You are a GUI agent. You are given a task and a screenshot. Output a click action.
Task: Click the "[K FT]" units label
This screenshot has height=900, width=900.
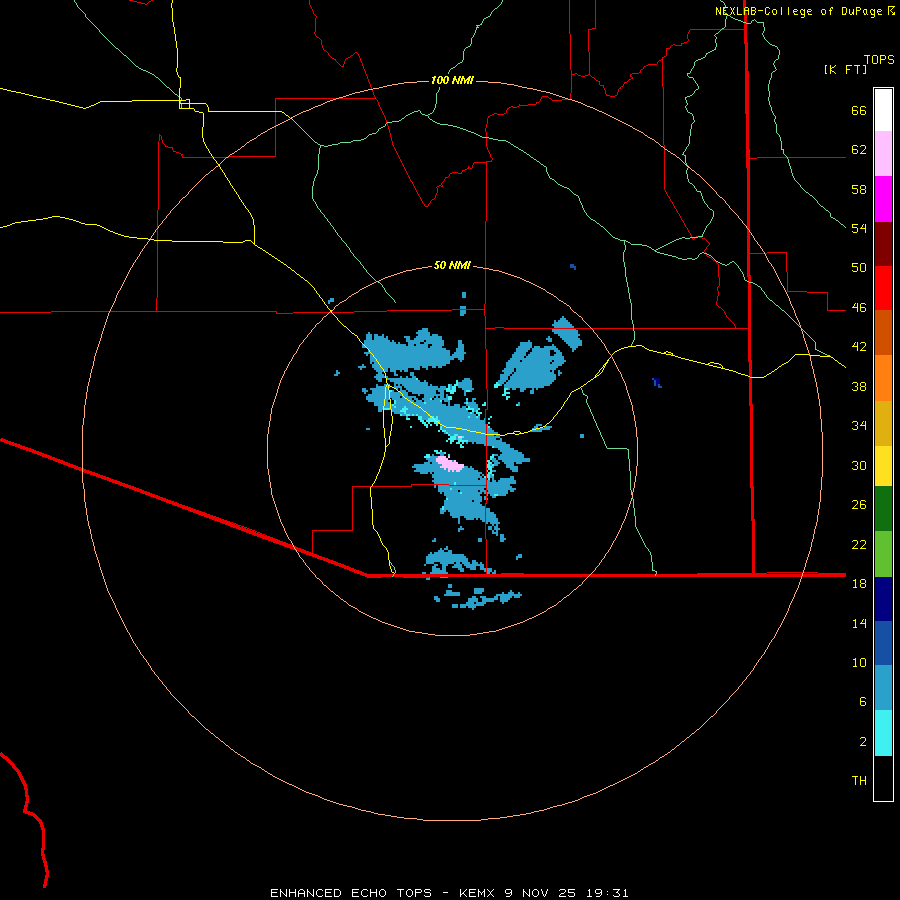(845, 69)
